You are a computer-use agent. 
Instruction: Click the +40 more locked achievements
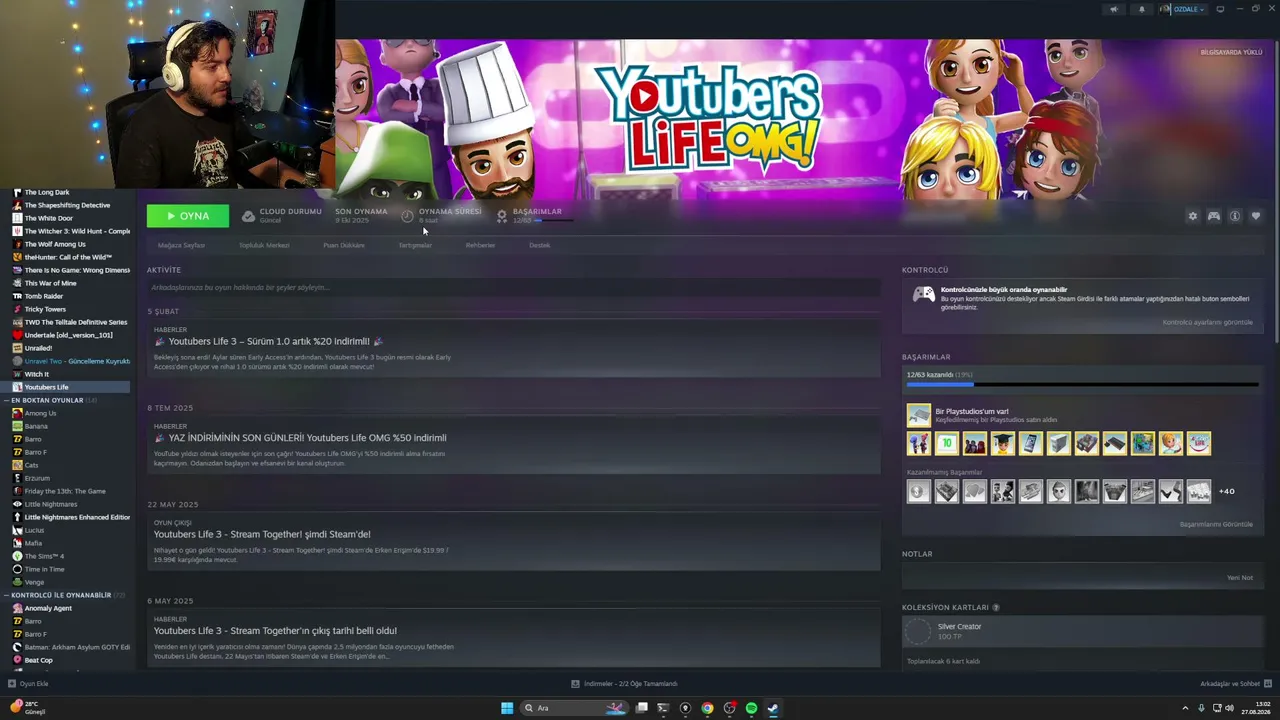click(1226, 492)
